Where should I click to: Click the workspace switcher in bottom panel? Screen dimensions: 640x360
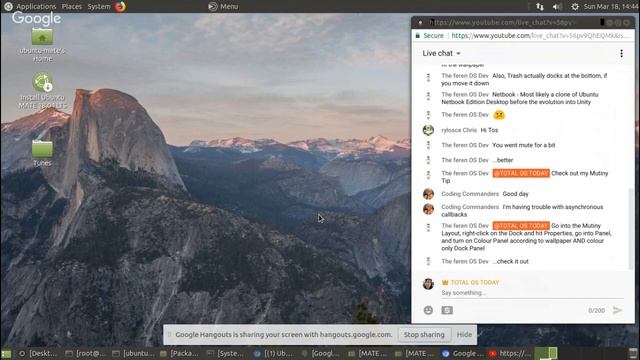coord(546,353)
